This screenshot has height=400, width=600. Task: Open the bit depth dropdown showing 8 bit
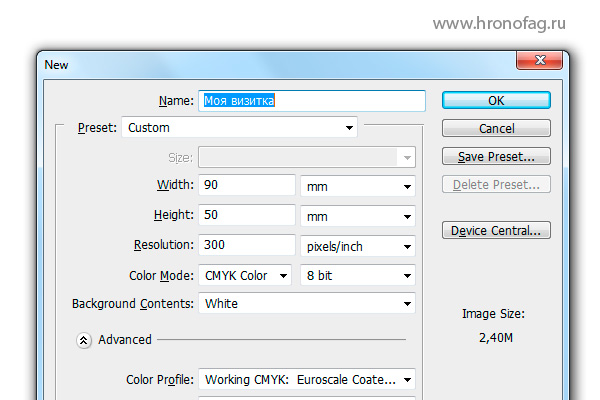(358, 275)
